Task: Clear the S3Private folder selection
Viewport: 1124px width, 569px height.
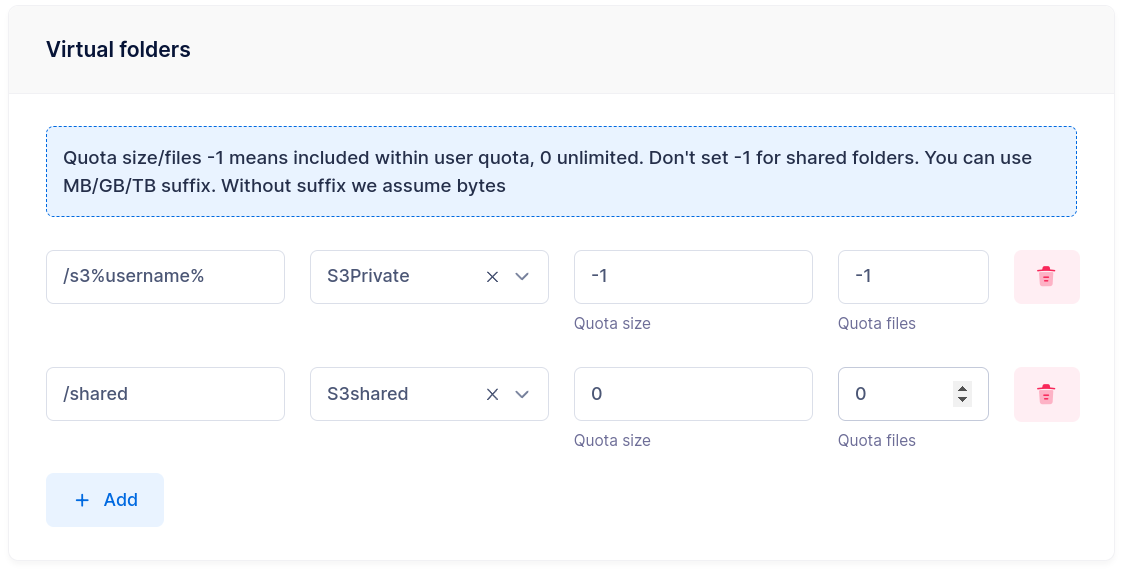Action: [x=492, y=277]
